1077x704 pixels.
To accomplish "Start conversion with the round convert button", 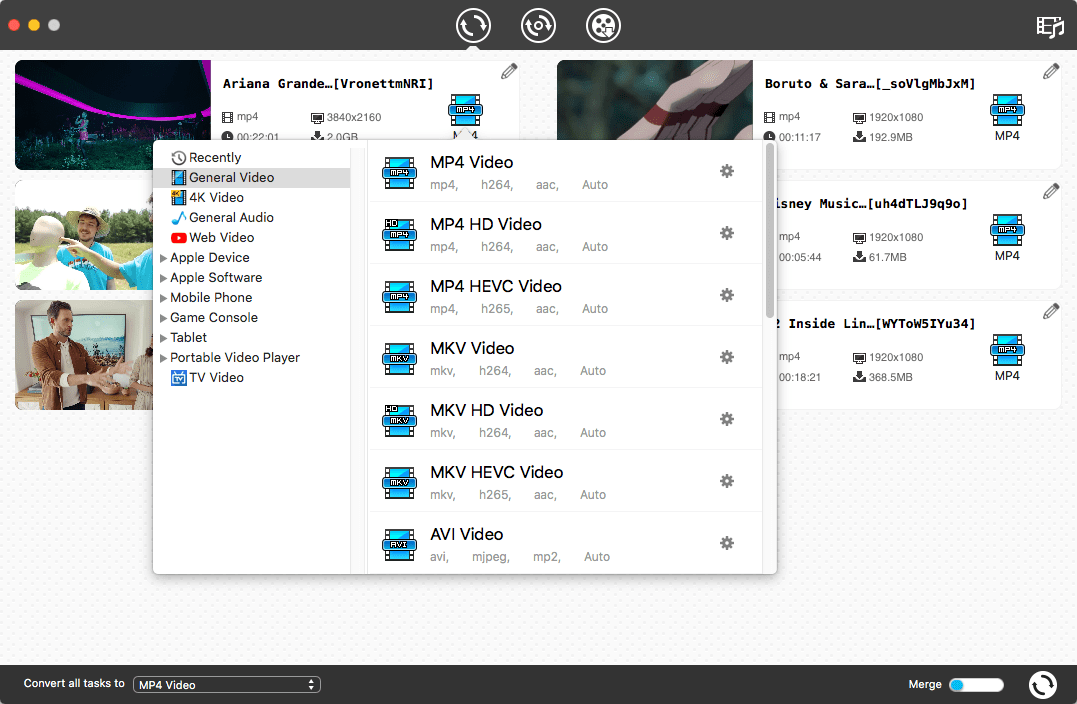I will point(1043,685).
